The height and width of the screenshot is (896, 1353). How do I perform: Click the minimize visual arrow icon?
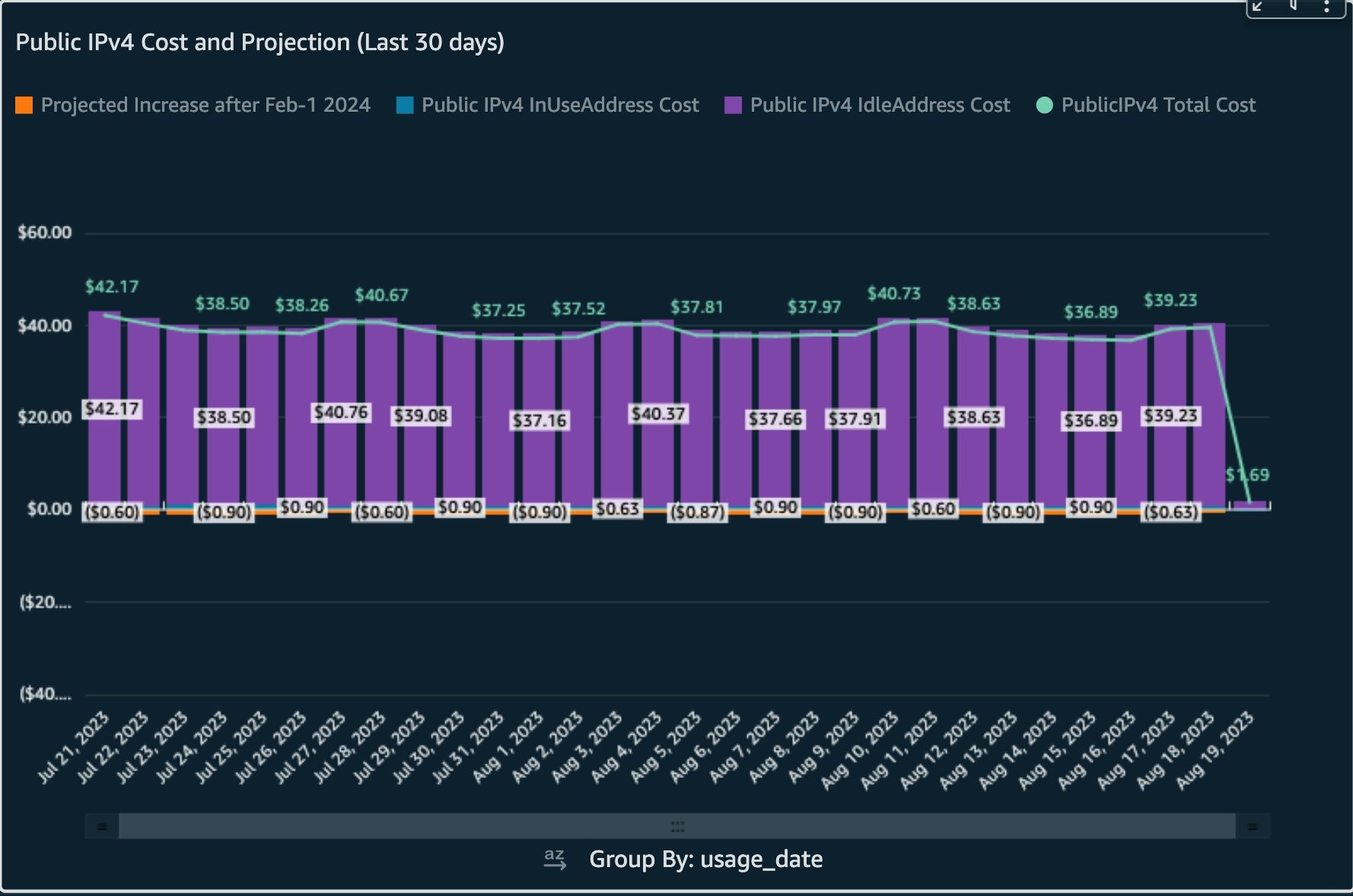click(1258, 7)
